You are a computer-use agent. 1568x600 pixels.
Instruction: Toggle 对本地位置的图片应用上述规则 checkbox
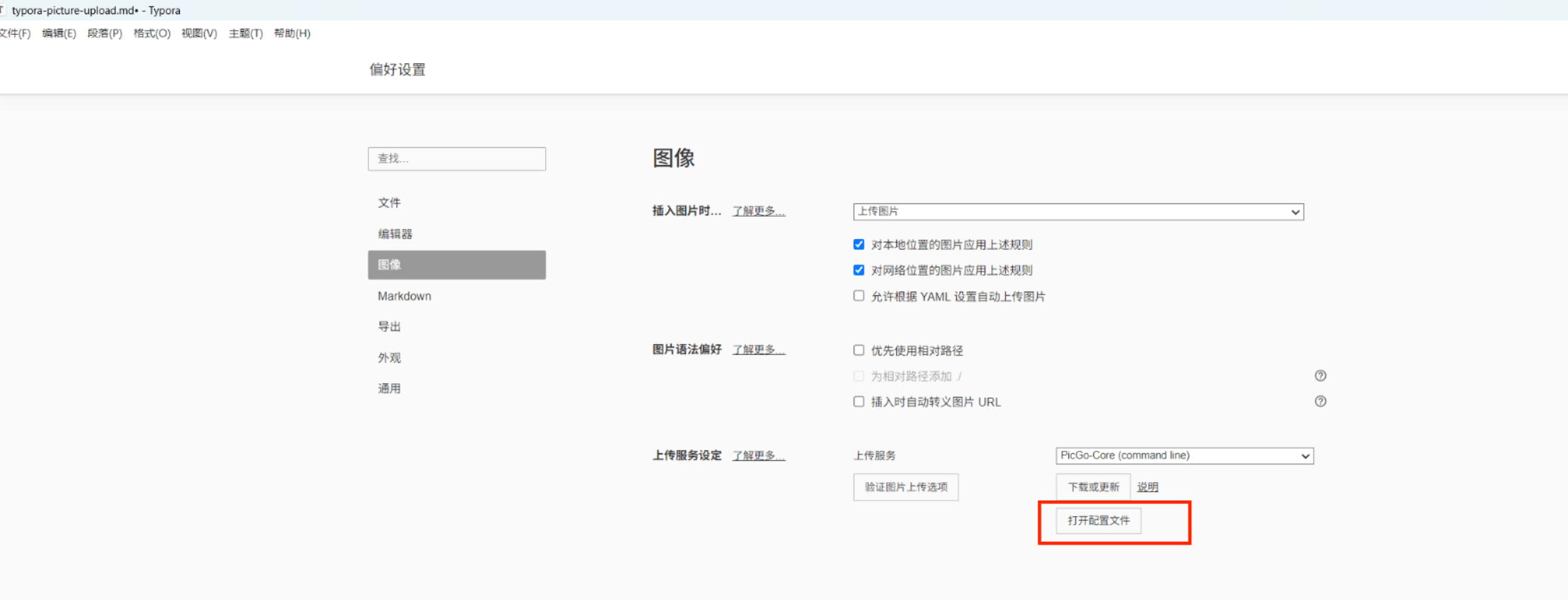point(859,245)
